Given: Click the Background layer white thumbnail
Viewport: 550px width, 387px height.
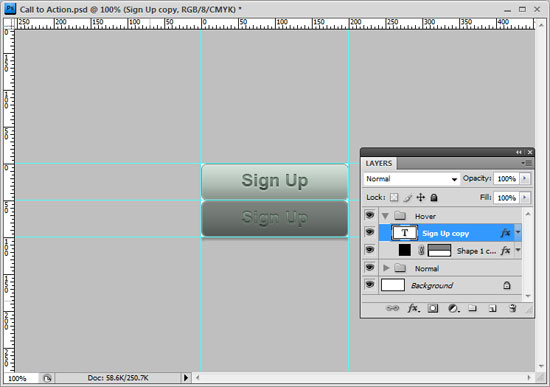Looking at the screenshot, I should [393, 285].
